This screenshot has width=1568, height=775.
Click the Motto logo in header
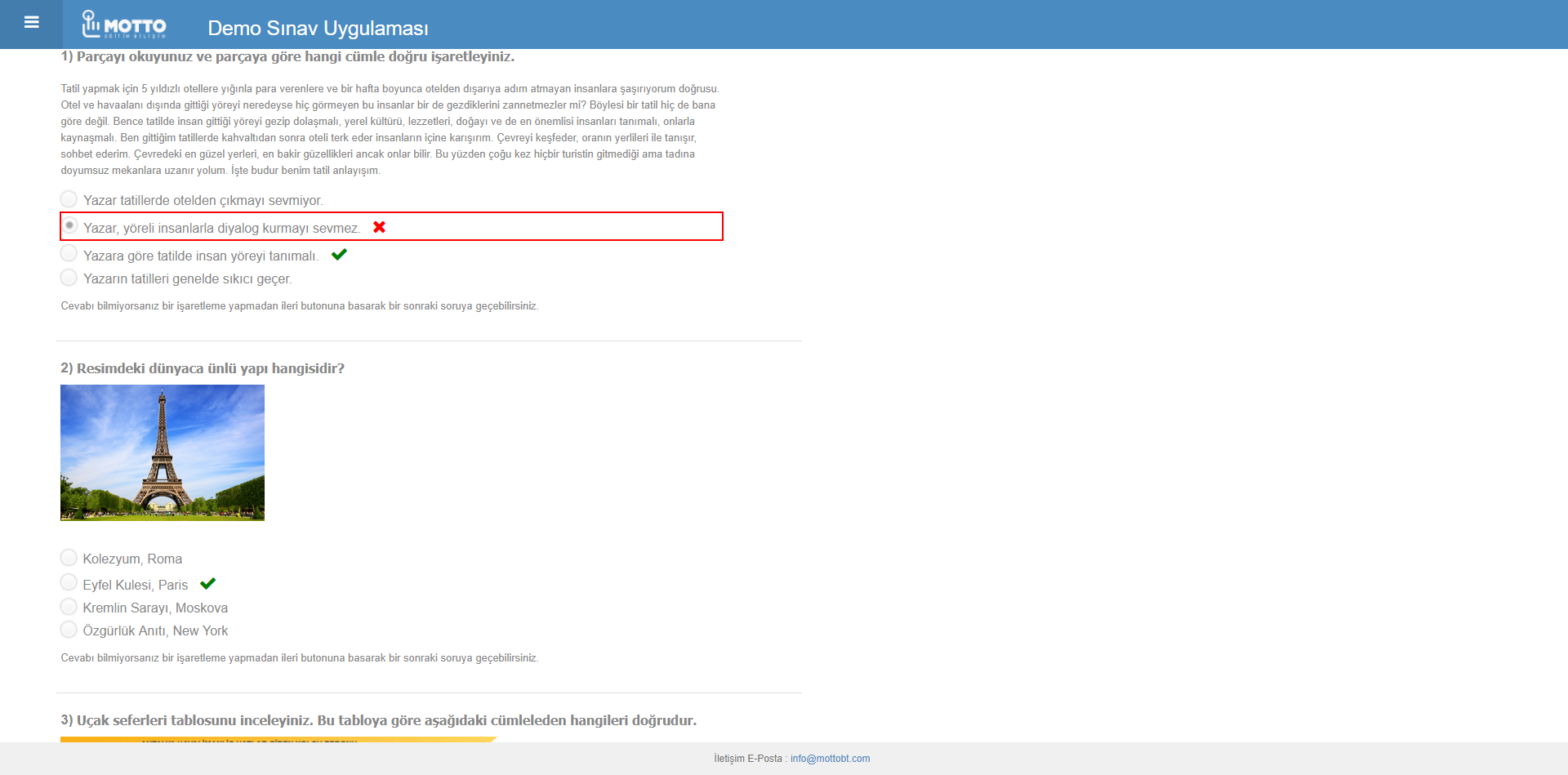(124, 24)
